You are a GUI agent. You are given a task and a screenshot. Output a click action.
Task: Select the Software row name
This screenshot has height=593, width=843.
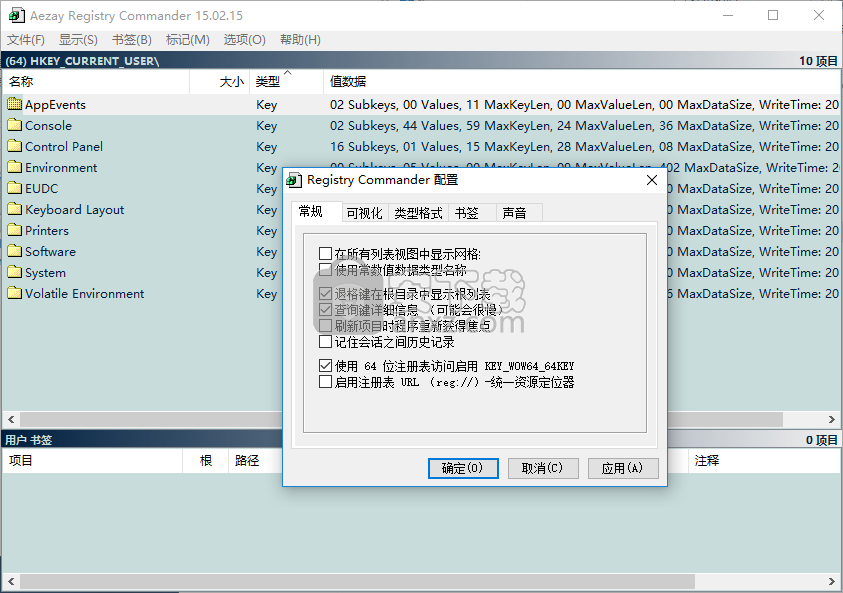[51, 251]
